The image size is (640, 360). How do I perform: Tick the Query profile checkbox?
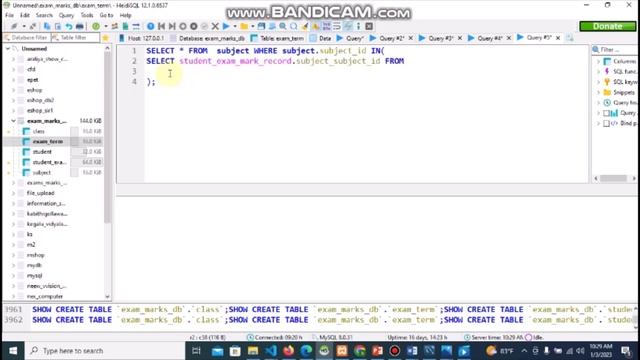(606, 113)
